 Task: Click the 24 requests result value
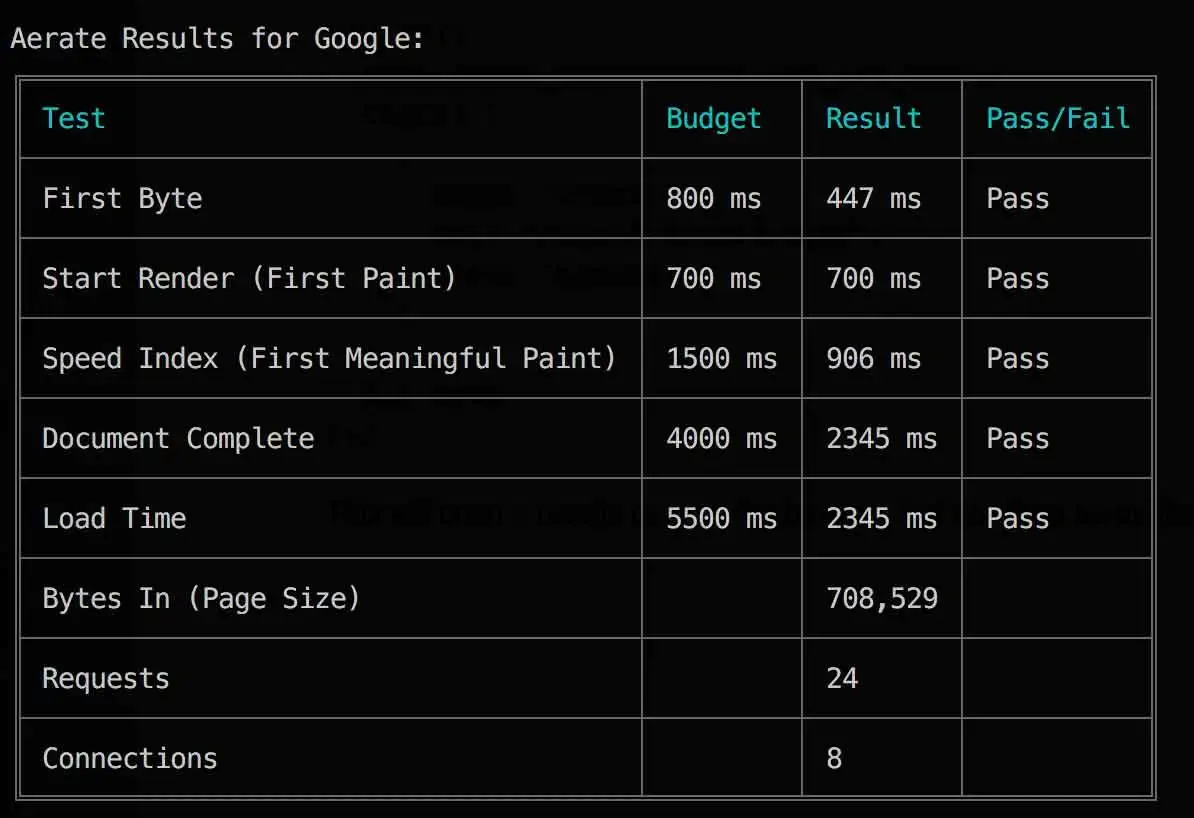click(842, 678)
